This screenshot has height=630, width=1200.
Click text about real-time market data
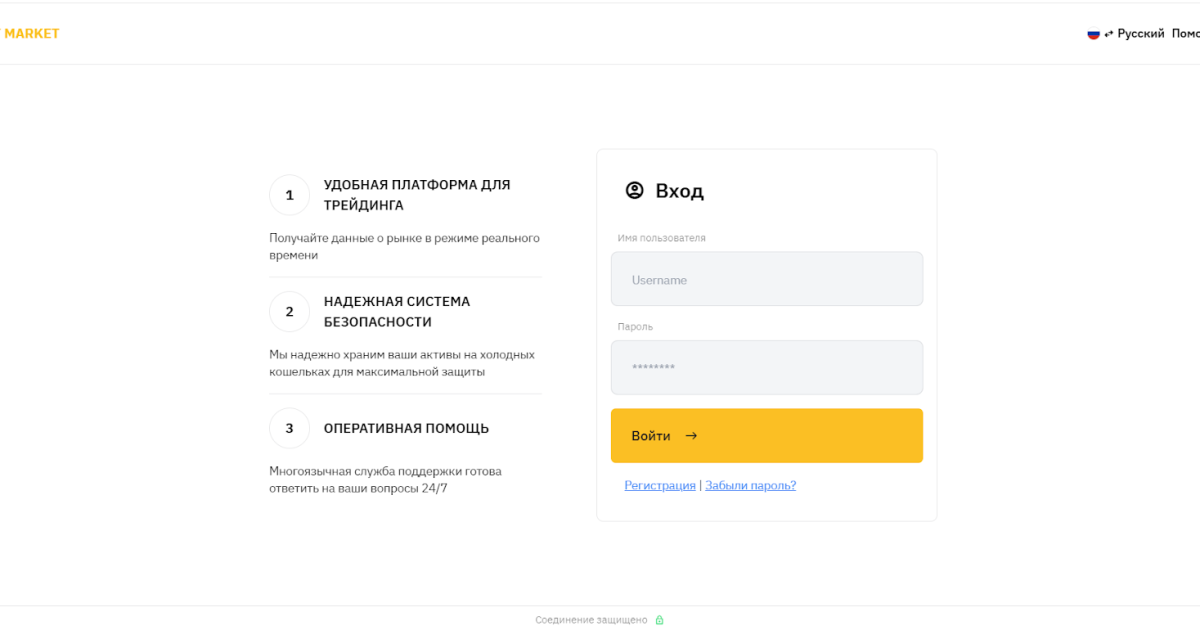click(x=404, y=246)
